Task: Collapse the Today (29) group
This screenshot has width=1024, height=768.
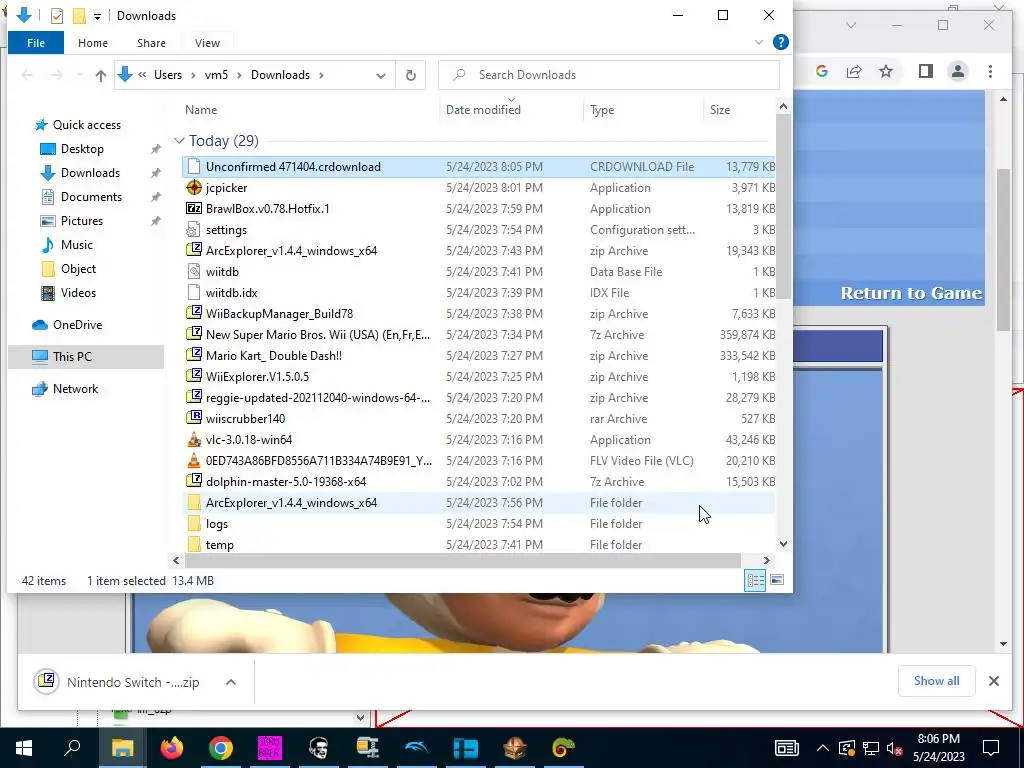Action: click(x=180, y=141)
